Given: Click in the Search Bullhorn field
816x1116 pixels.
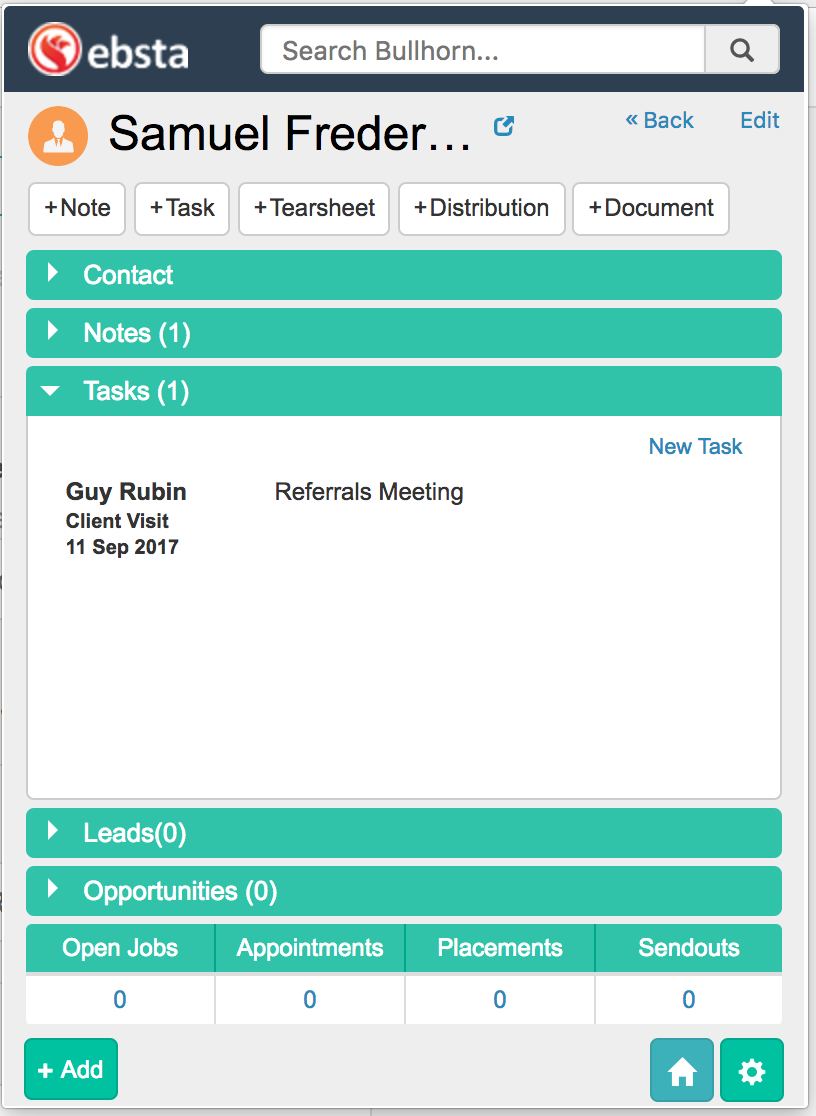Looking at the screenshot, I should pyautogui.click(x=483, y=50).
